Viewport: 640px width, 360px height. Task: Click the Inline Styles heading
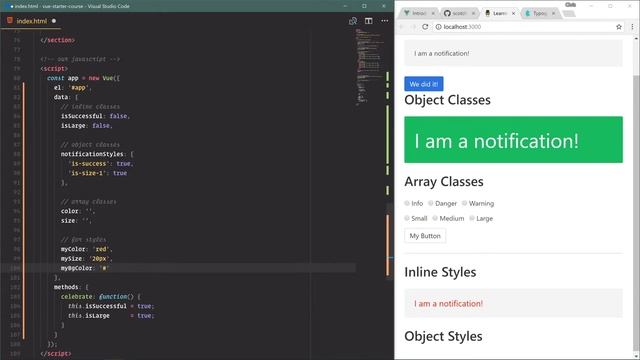click(x=440, y=272)
